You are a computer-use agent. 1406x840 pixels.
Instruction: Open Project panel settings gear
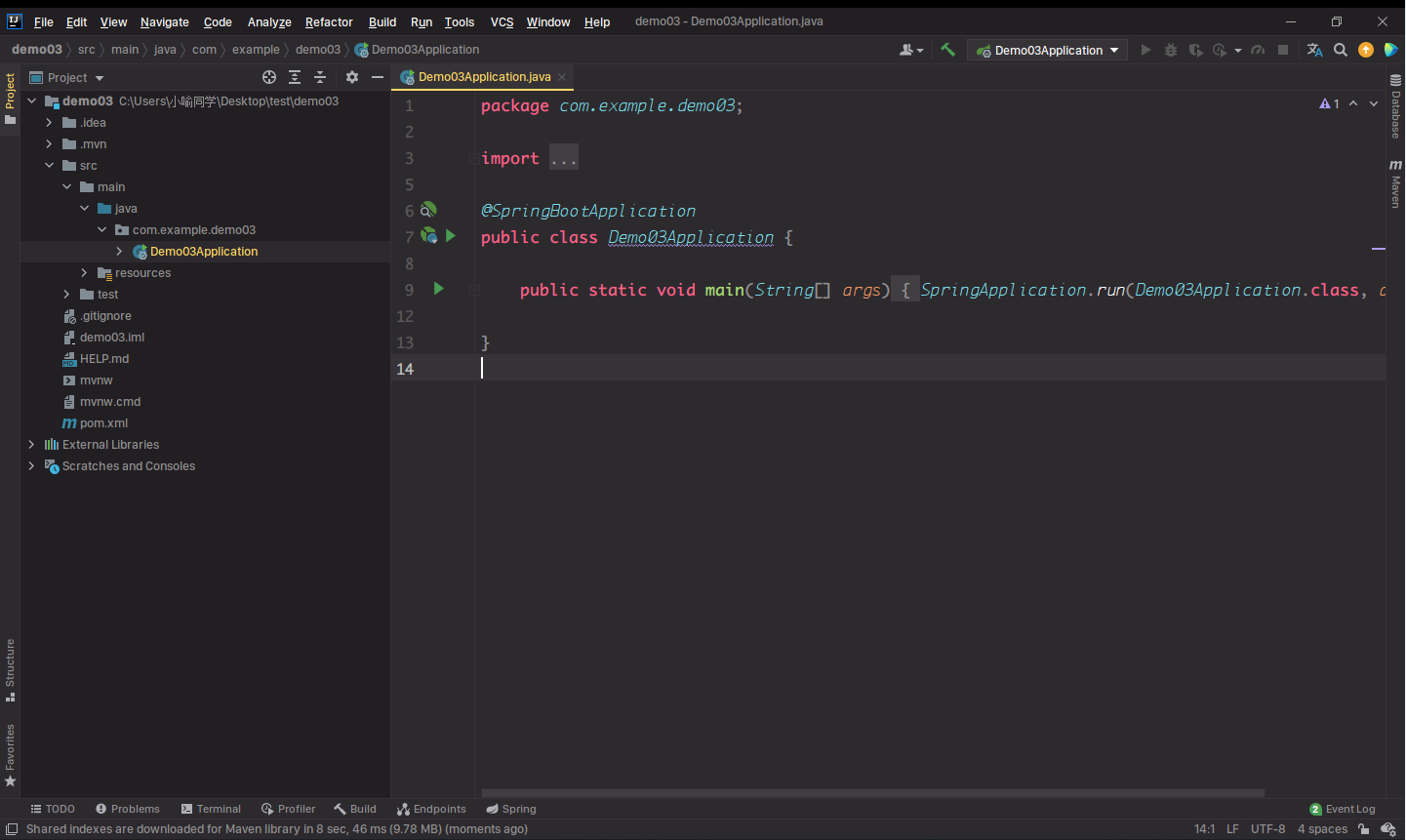(352, 77)
